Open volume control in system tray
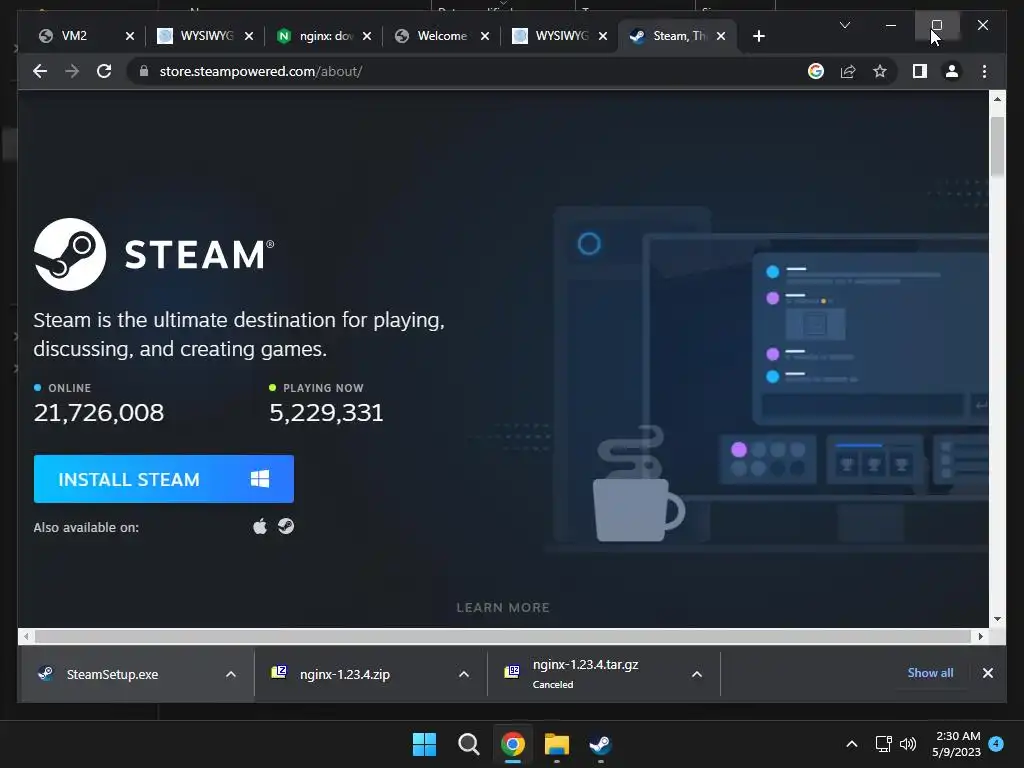 [x=908, y=744]
